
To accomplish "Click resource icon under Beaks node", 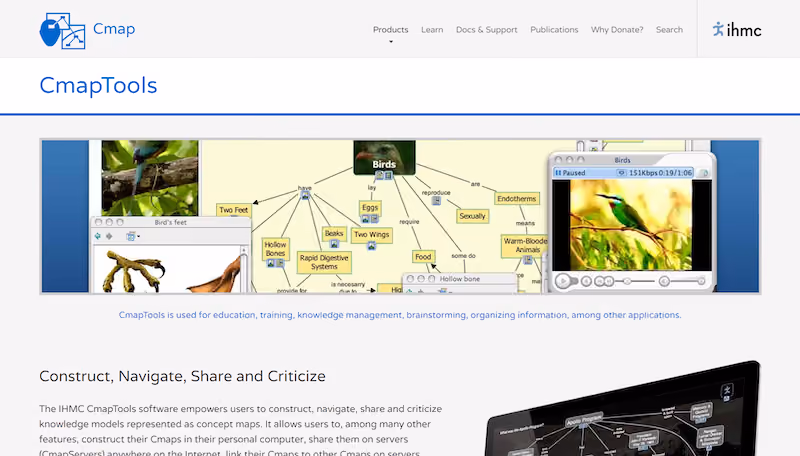I will [334, 244].
